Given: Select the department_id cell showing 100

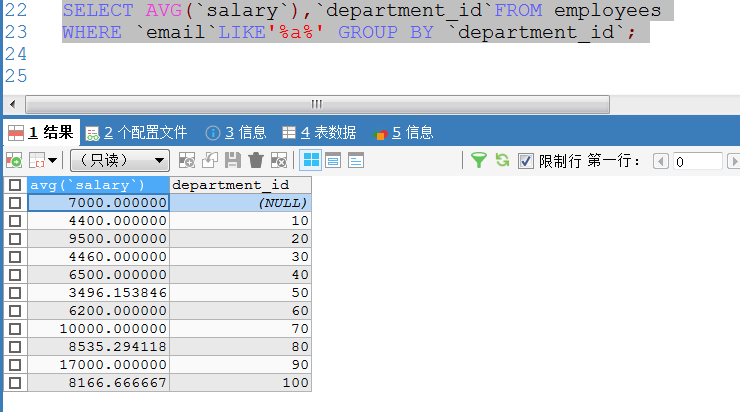Looking at the screenshot, I should coord(240,383).
